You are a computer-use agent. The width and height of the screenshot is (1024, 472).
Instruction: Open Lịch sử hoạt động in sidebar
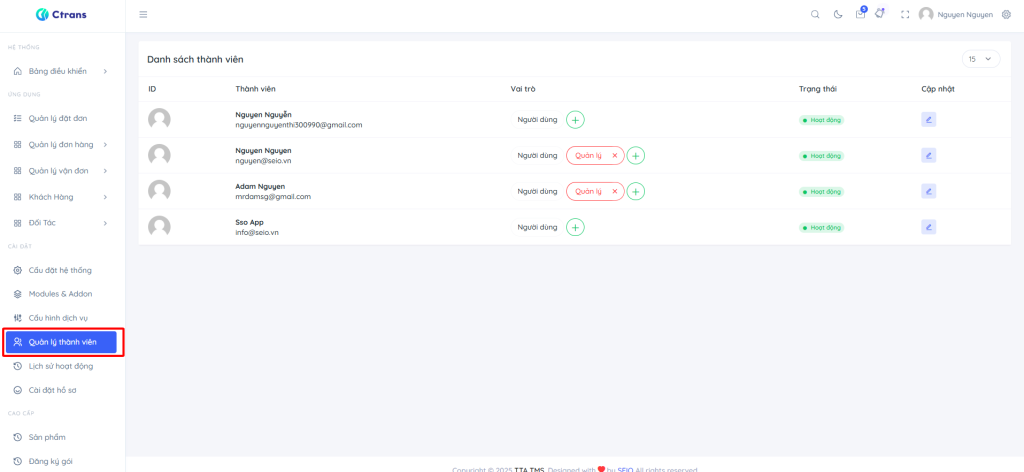(x=60, y=366)
